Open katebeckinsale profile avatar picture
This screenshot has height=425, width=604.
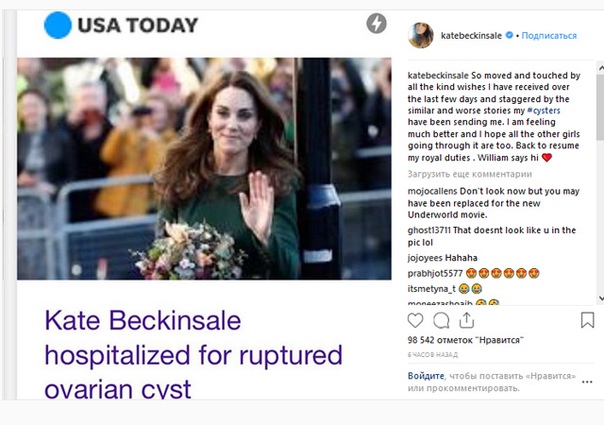point(421,35)
